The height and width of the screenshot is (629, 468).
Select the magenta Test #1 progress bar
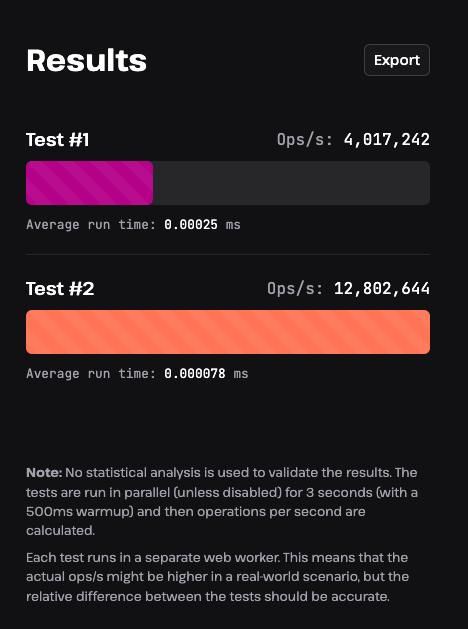[x=89, y=183]
